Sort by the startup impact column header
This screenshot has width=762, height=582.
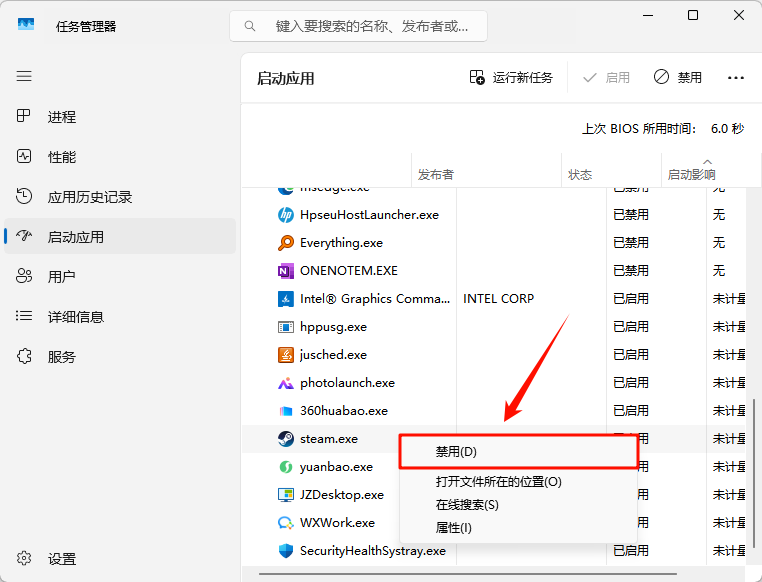[691, 174]
